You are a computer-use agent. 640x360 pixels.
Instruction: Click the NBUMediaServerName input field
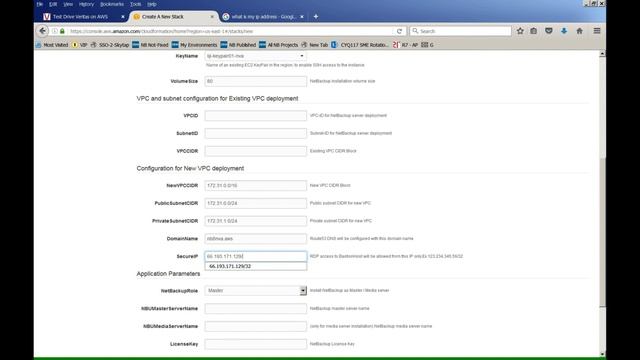point(256,326)
